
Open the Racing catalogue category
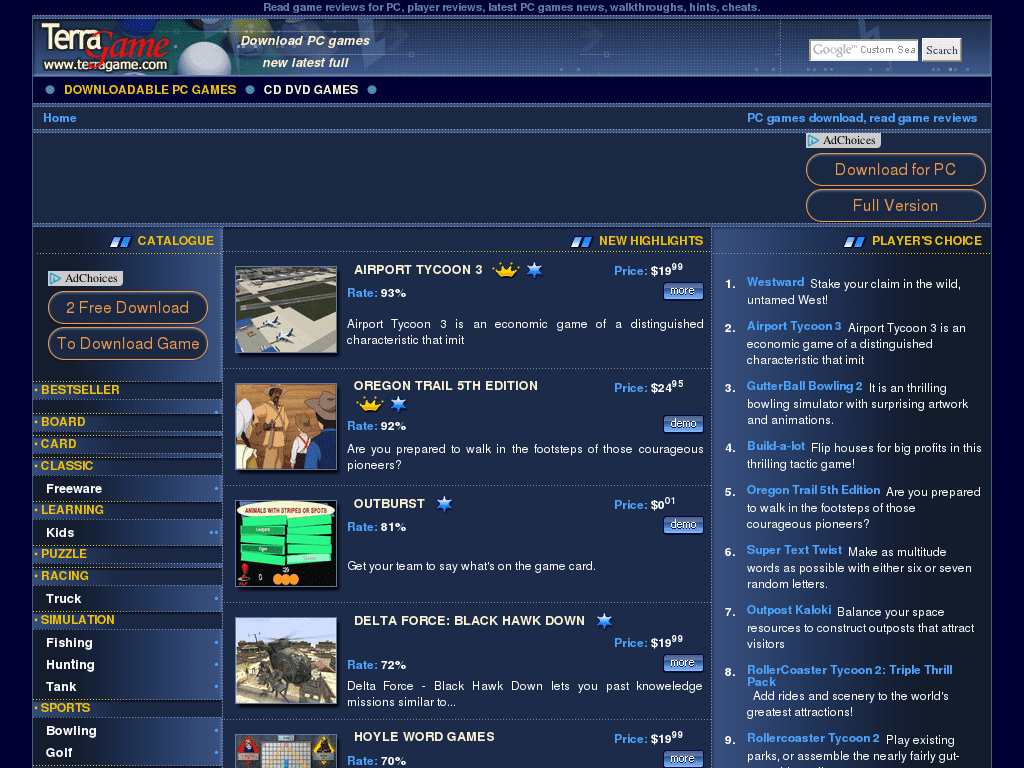coord(65,576)
